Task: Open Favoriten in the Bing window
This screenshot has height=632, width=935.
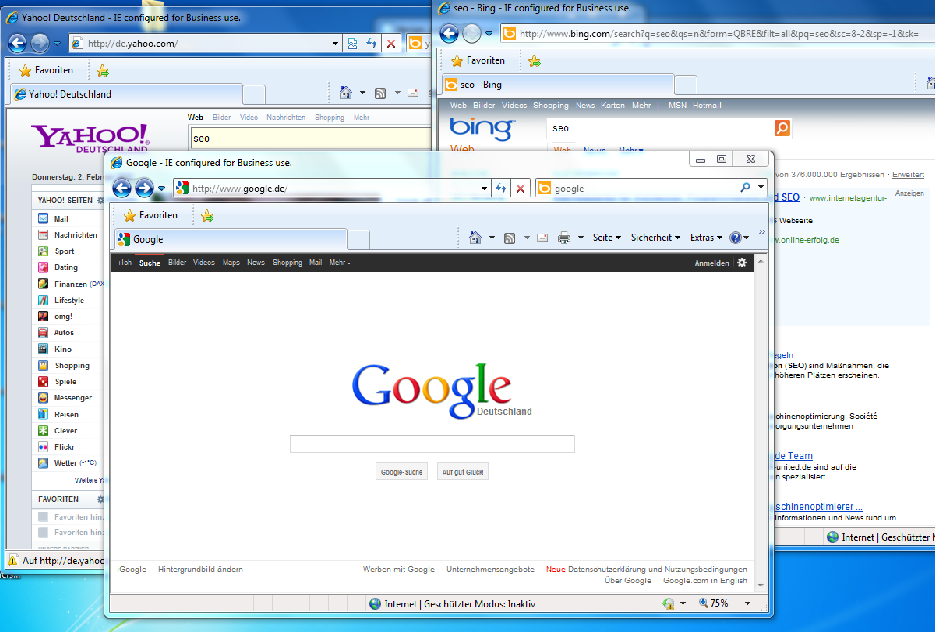Action: [x=478, y=61]
